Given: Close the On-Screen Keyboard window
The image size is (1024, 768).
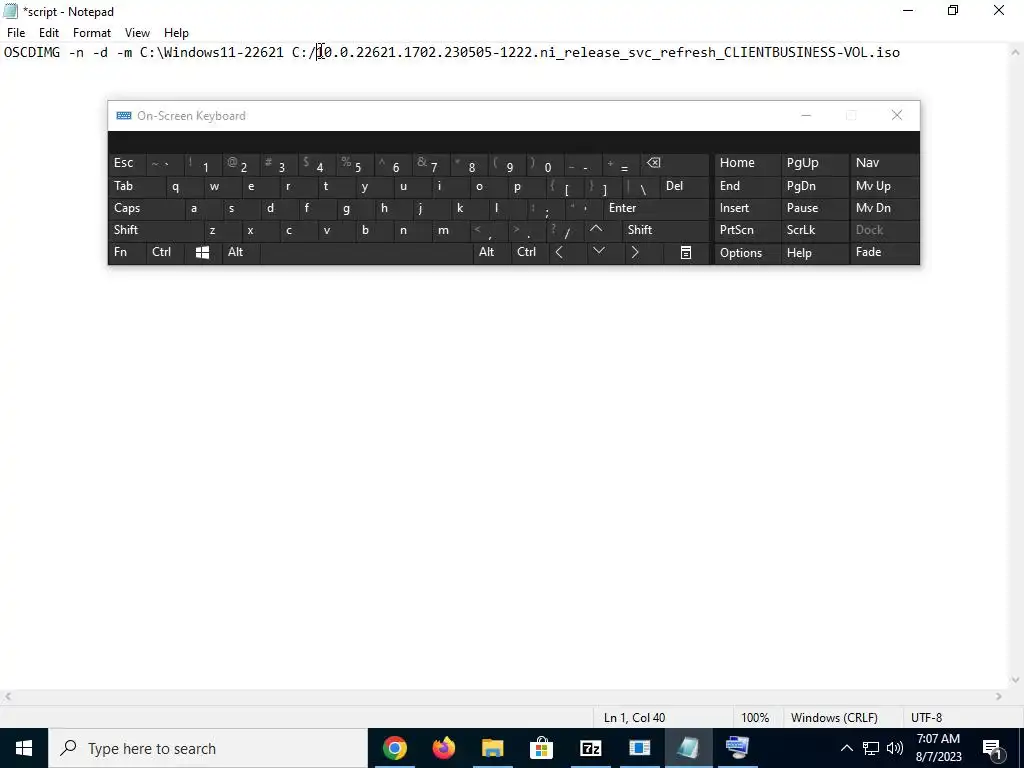Looking at the screenshot, I should coord(897,116).
